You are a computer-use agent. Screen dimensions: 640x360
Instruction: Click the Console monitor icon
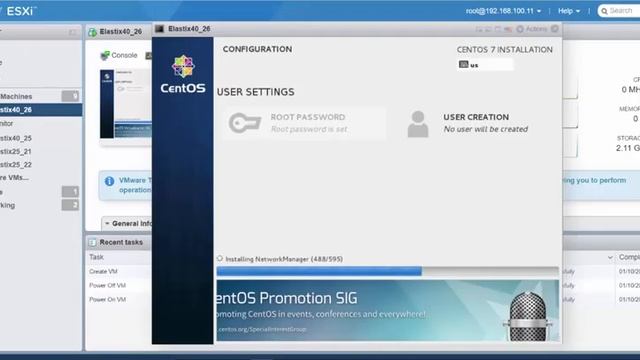tap(105, 55)
